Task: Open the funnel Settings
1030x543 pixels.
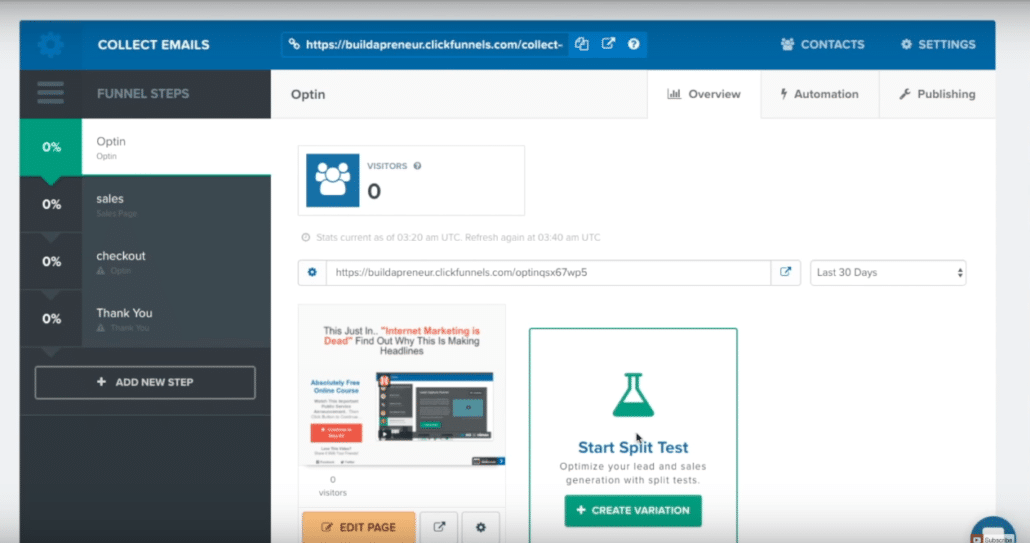Action: pos(937,45)
